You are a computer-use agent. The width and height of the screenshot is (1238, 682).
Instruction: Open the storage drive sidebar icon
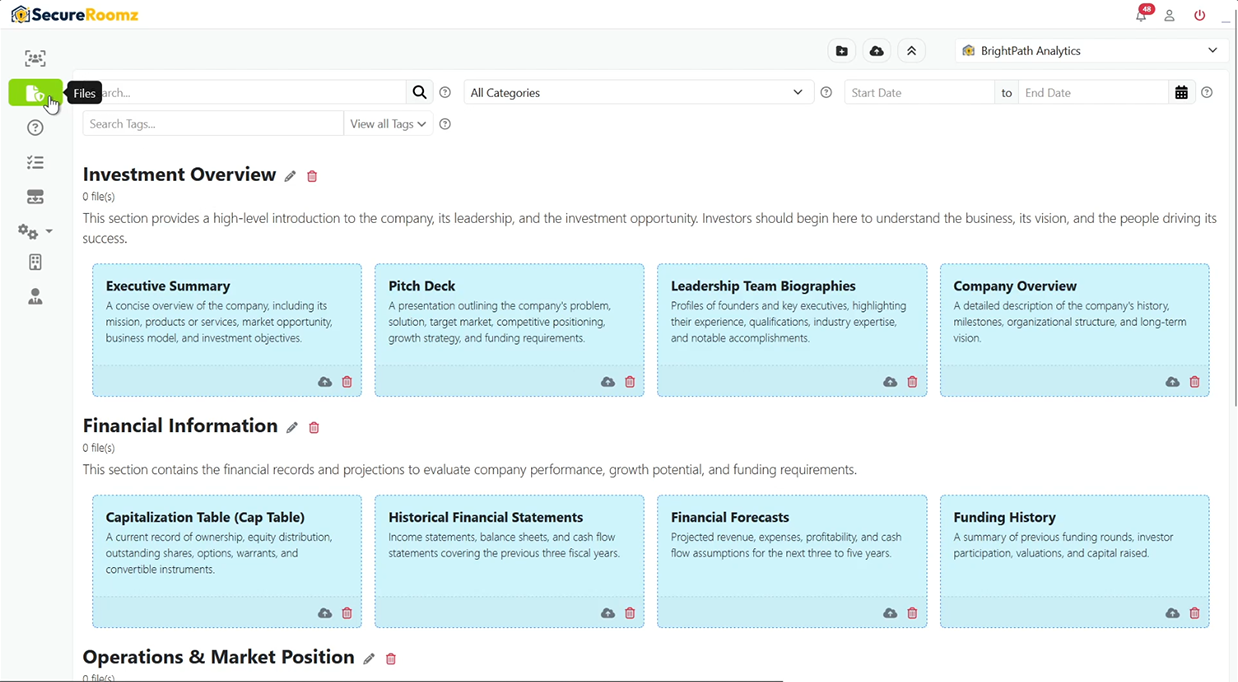(x=35, y=197)
